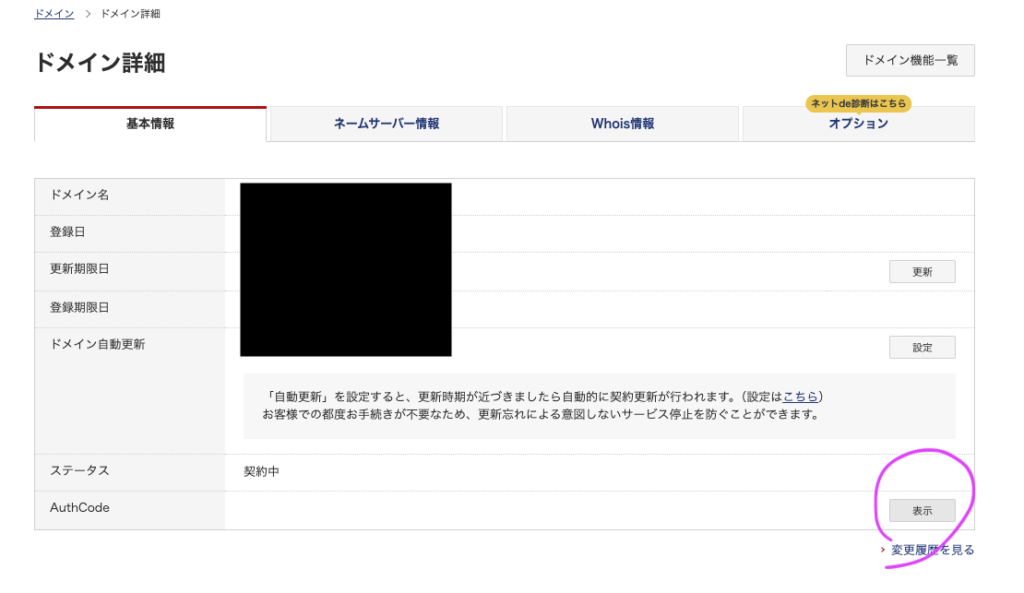Click the ステータス row label
The height and width of the screenshot is (593, 1024).
click(80, 470)
